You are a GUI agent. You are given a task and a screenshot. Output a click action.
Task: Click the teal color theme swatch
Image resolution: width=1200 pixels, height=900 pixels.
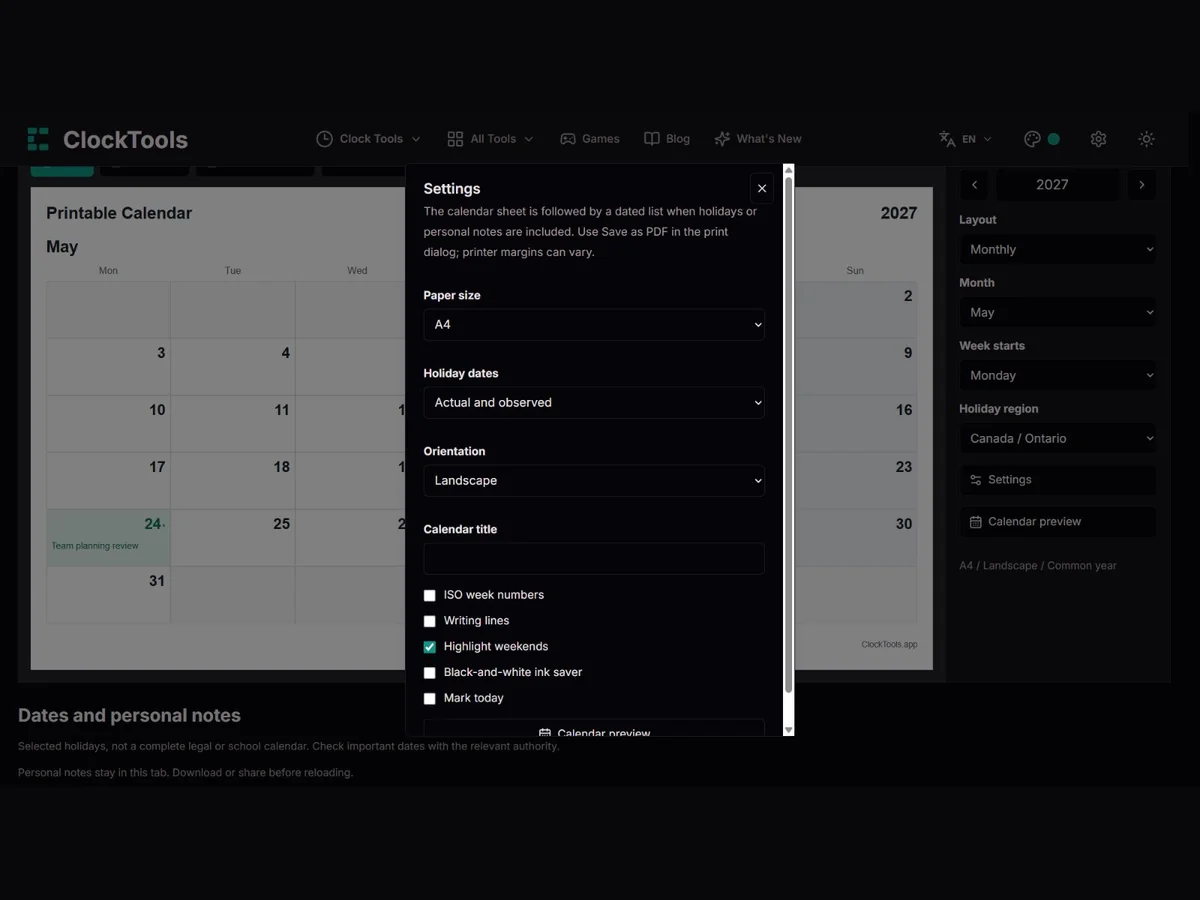[1053, 139]
